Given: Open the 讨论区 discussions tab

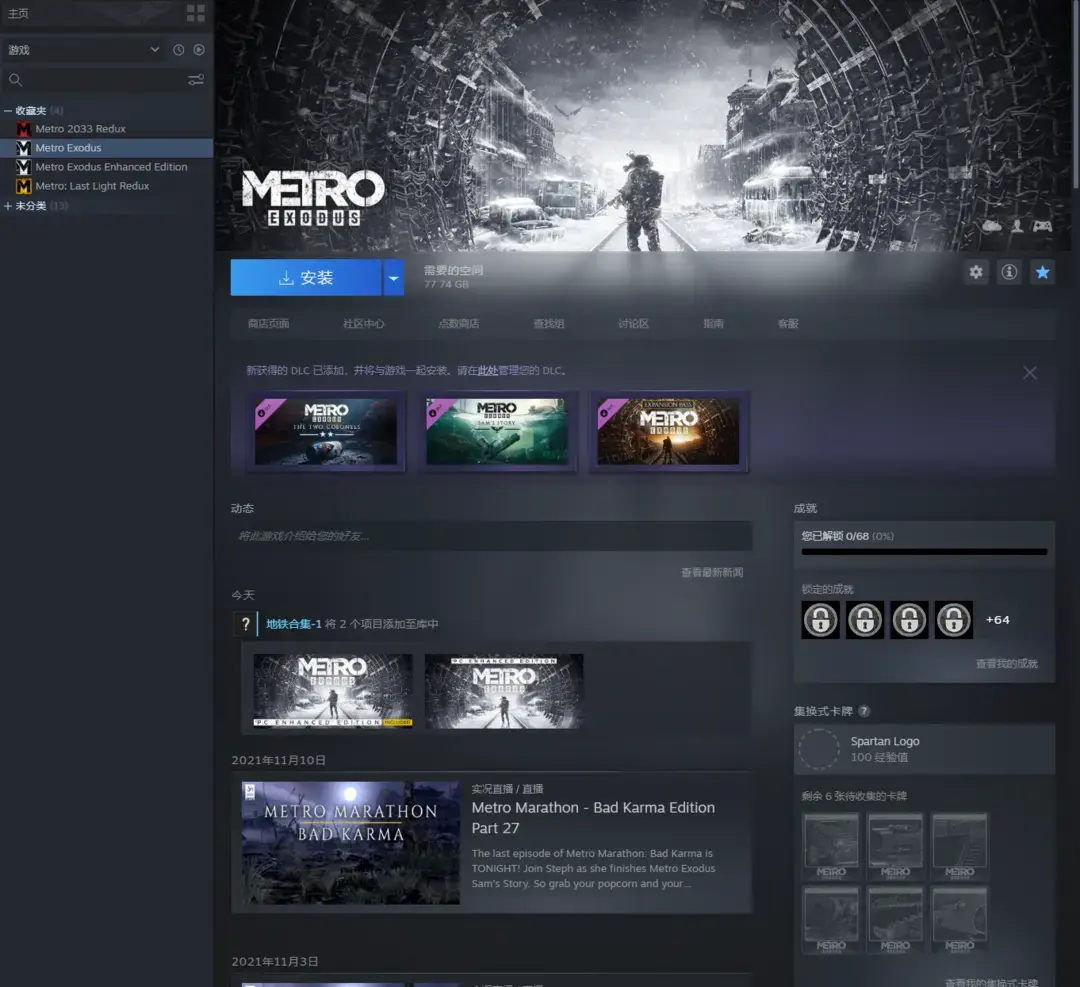Looking at the screenshot, I should 634,324.
